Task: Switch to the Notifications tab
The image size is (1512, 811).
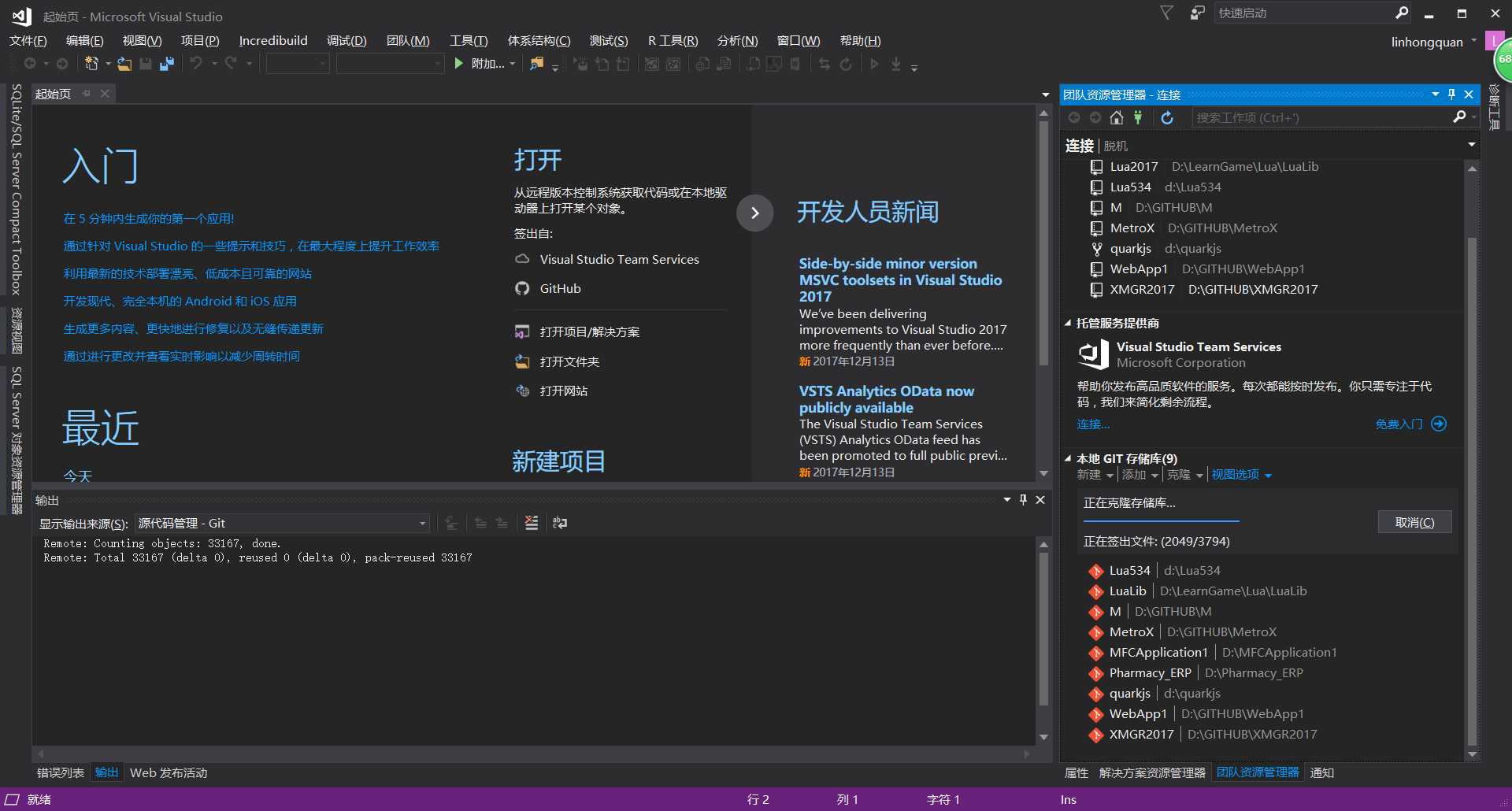Action: [1321, 772]
